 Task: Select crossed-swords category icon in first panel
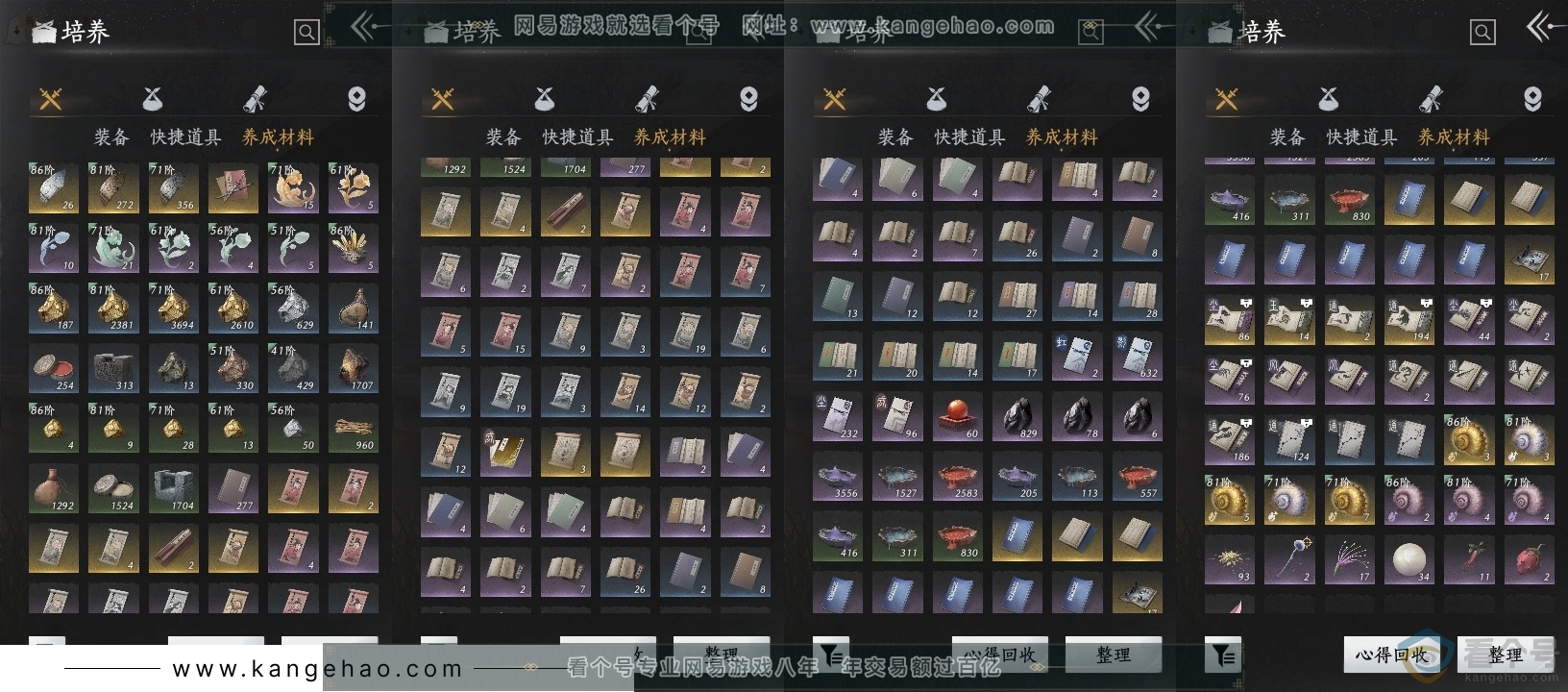[x=51, y=98]
